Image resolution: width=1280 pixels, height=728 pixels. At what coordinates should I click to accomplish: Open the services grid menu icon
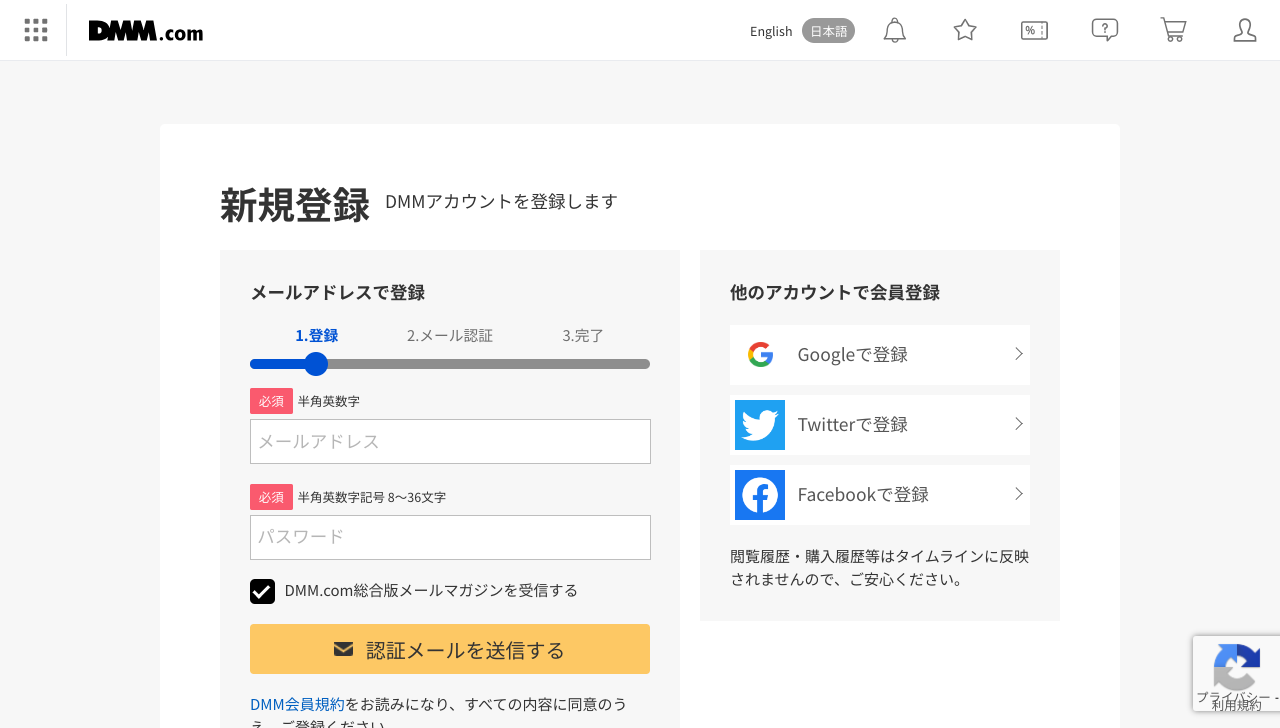pos(36,30)
